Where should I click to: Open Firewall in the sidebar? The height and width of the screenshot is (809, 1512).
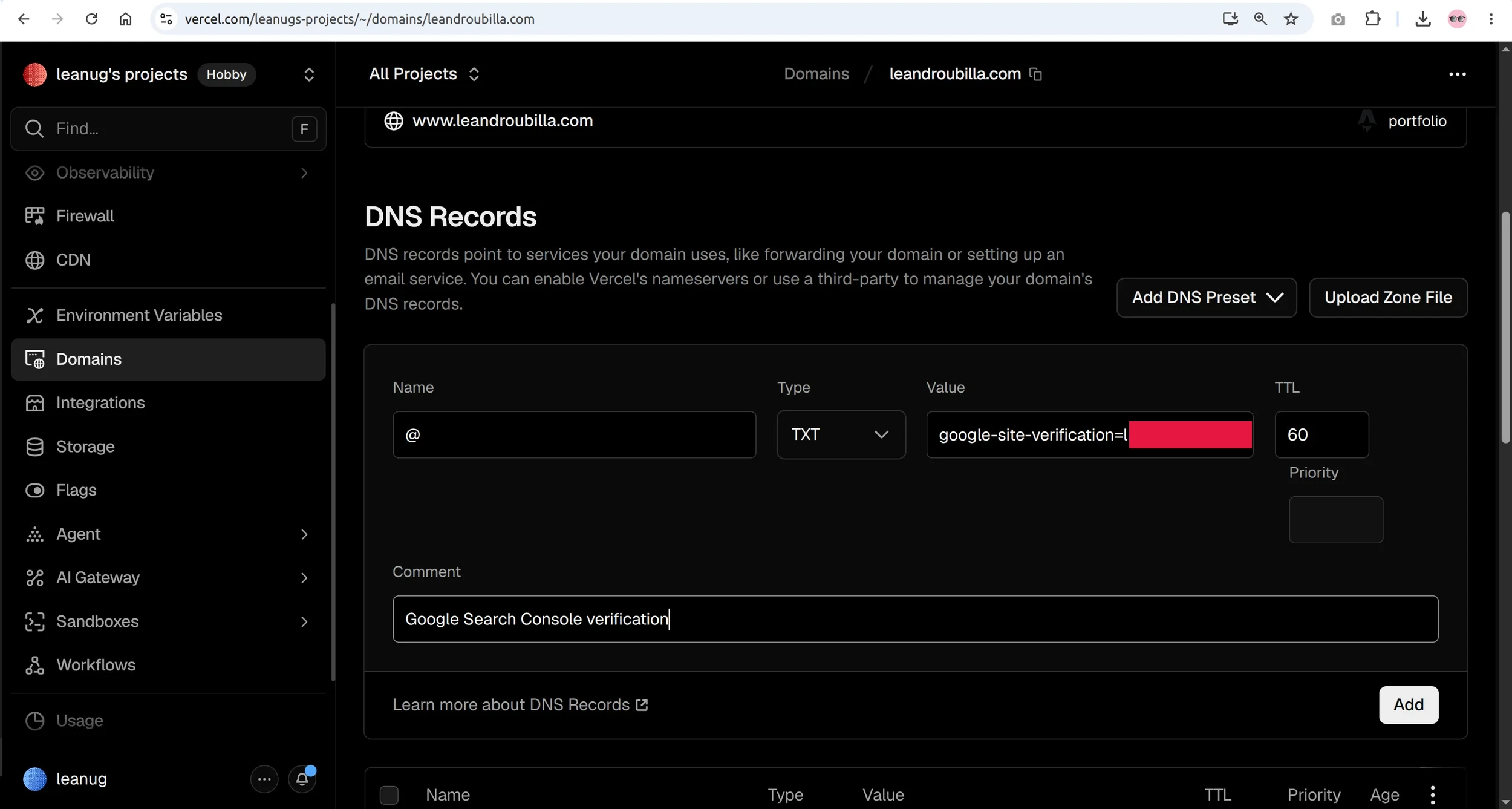(x=168, y=216)
